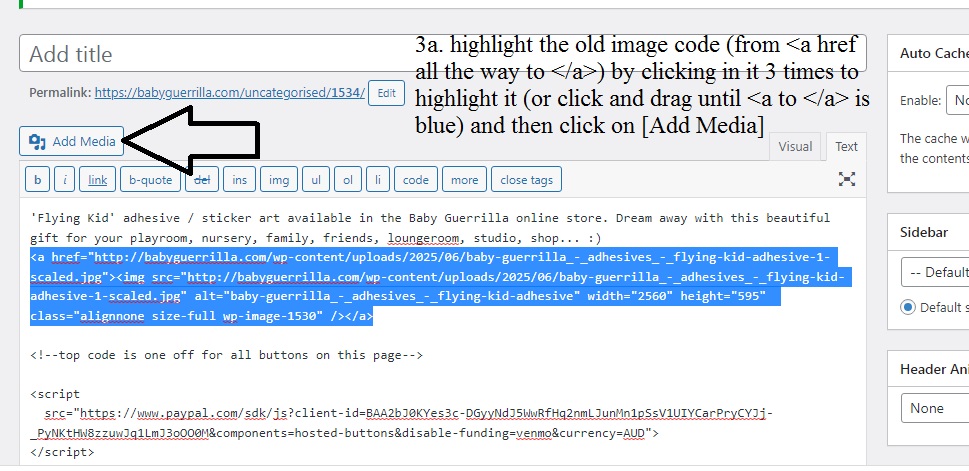Insert ins tag from toolbar
The image size is (969, 471).
[x=240, y=180]
